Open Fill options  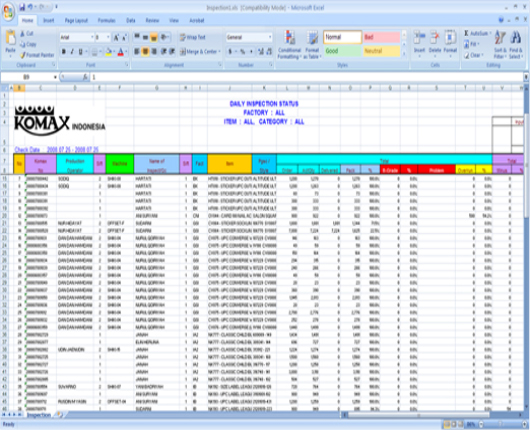pos(471,44)
